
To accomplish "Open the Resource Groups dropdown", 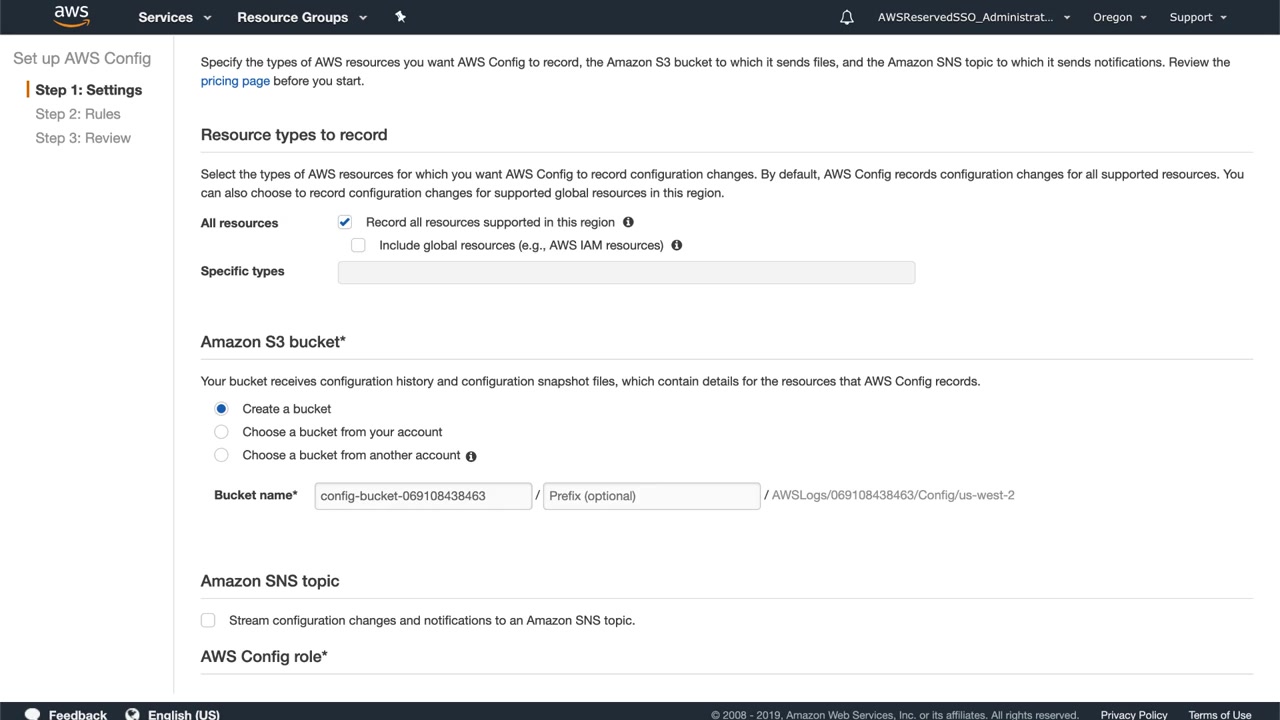I will [302, 17].
